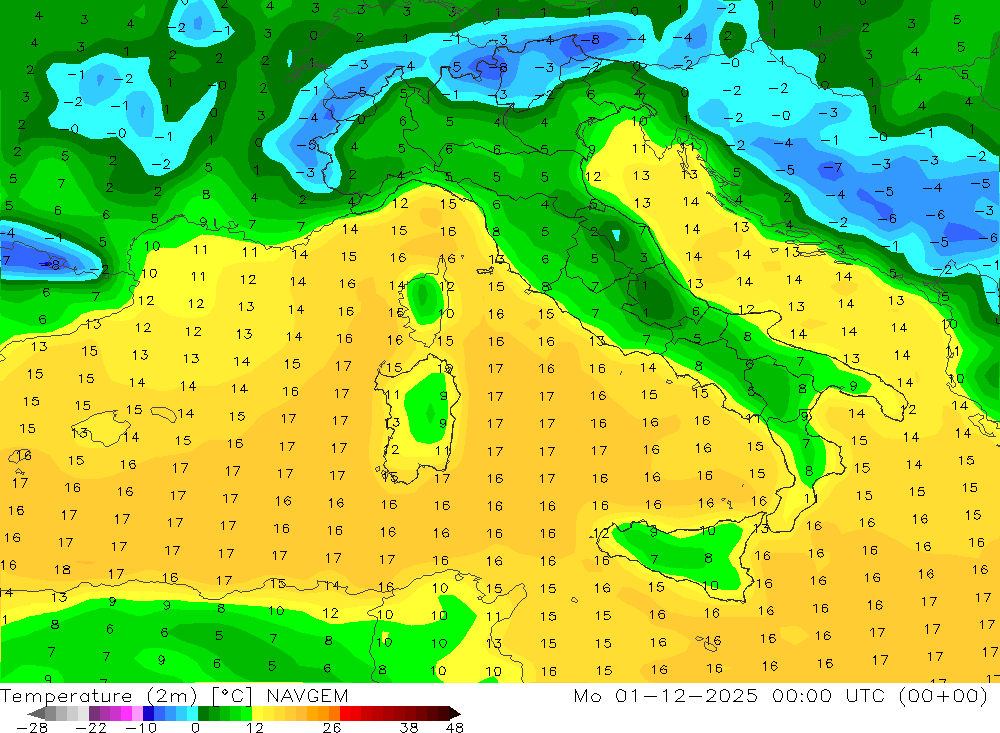Click the "−22" legend label
This screenshot has height=733, width=1000.
(91, 727)
